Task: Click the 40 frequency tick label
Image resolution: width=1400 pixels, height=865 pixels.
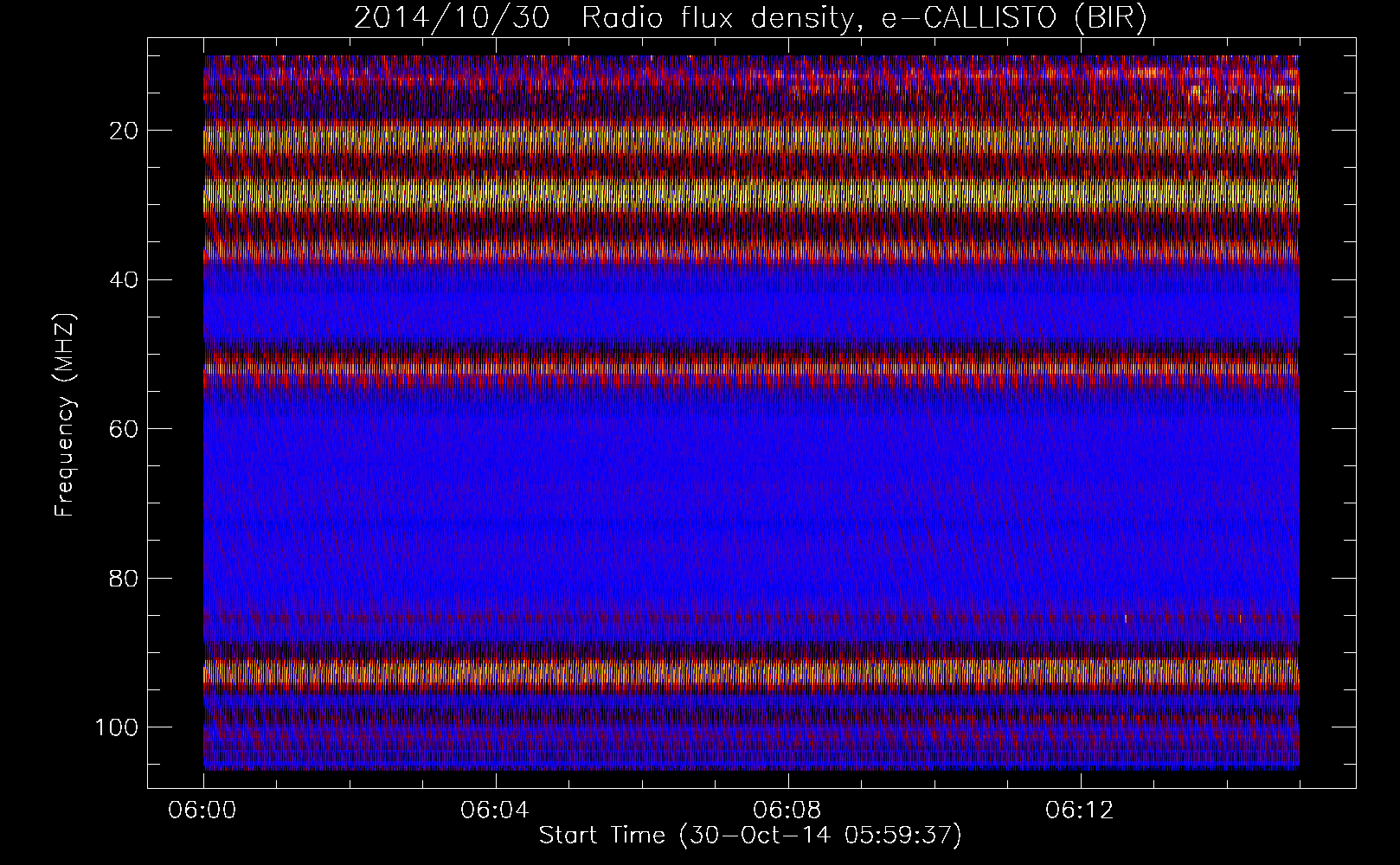Action: pos(124,280)
